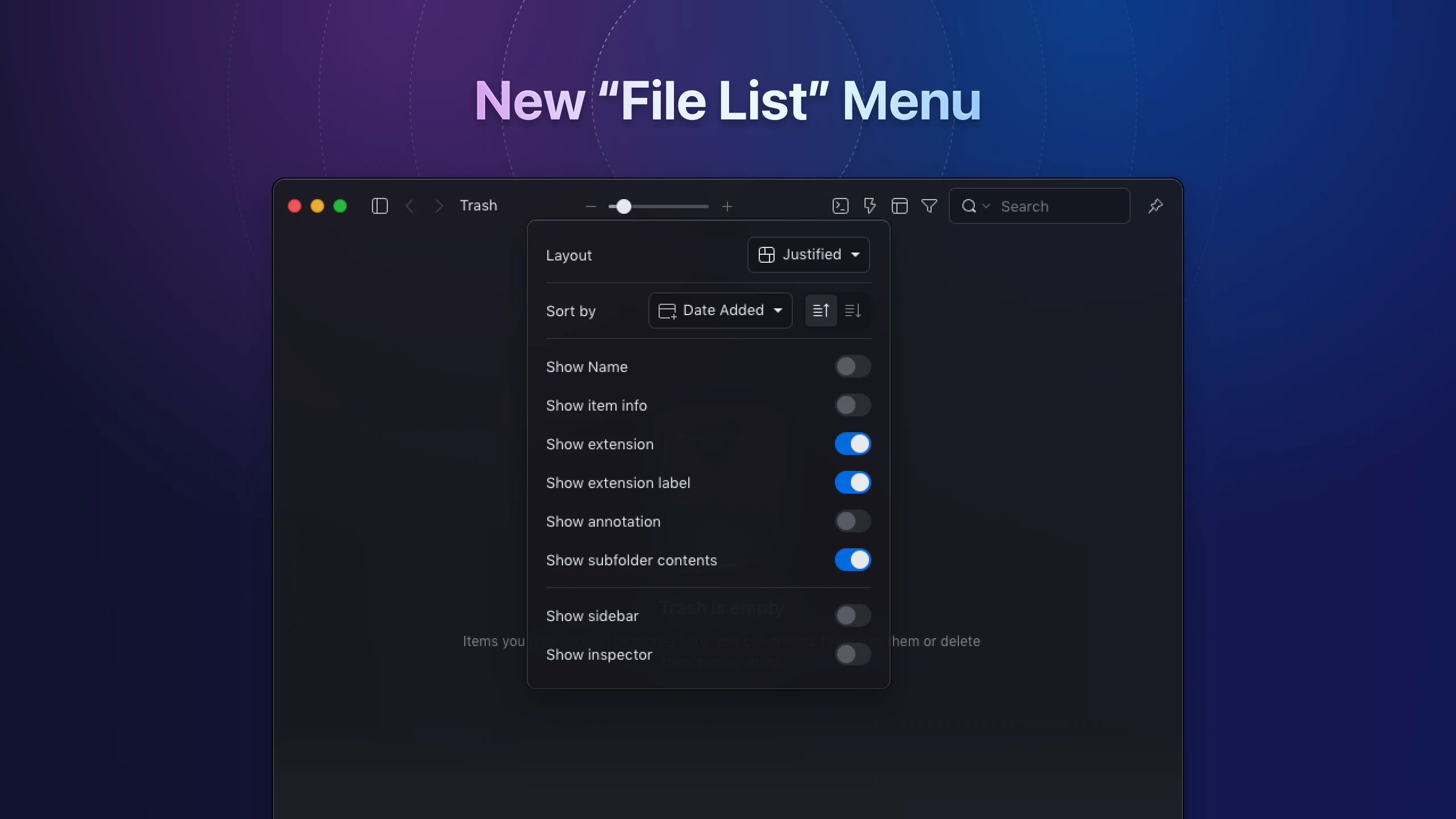Image resolution: width=1456 pixels, height=819 pixels.
Task: Click the minus zoom-out icon
Action: [x=591, y=206]
